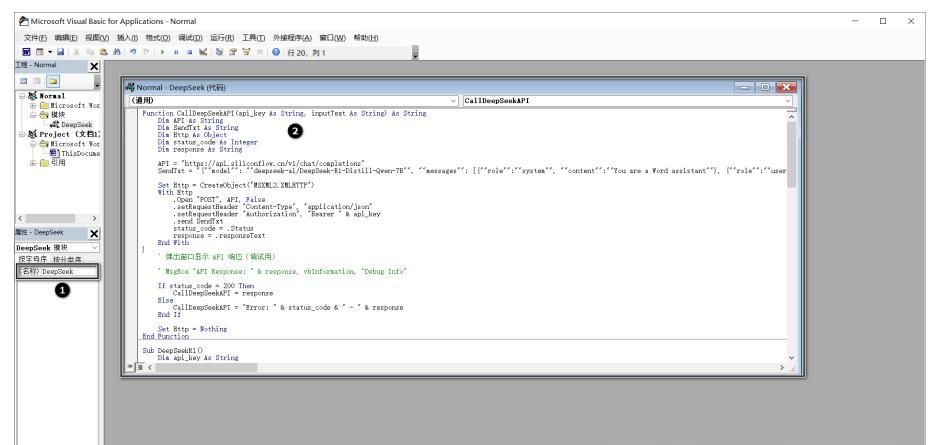Open Properties Window via toolbar icon

[232, 52]
